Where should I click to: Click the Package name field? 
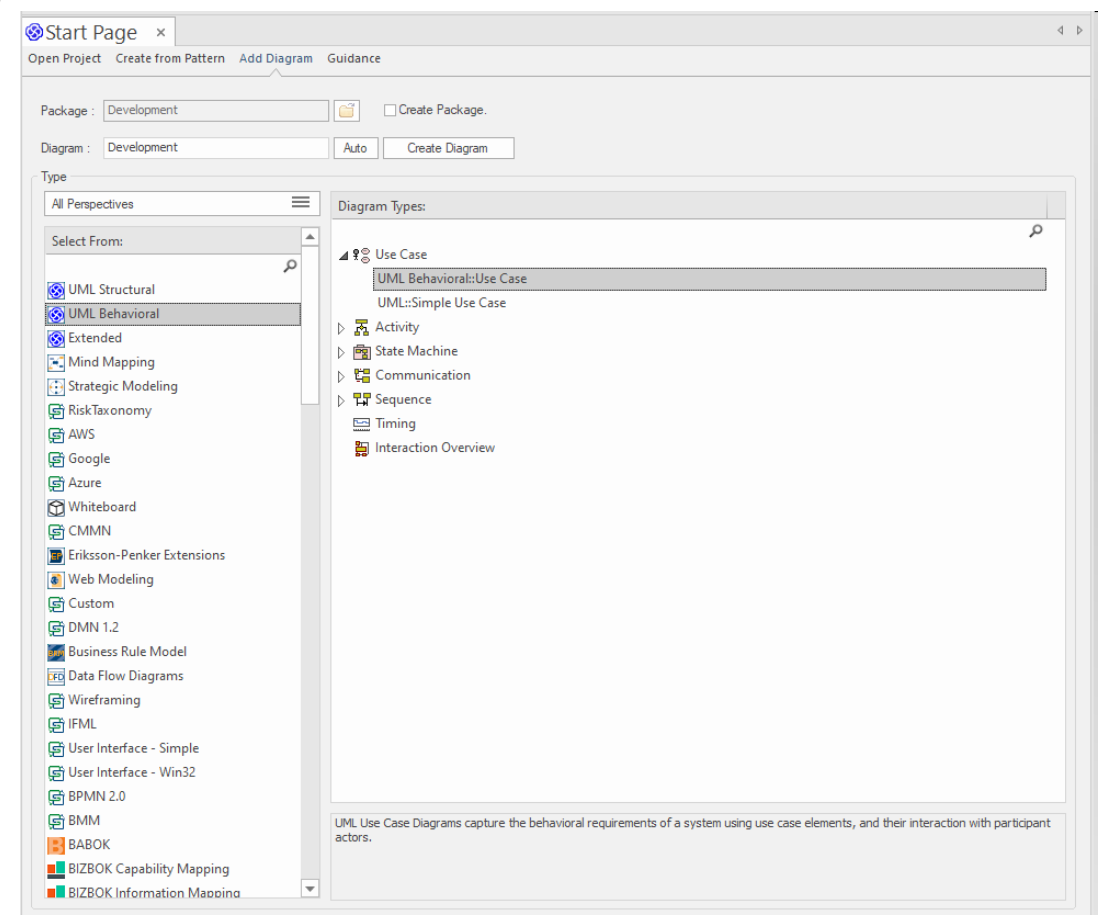[x=216, y=110]
